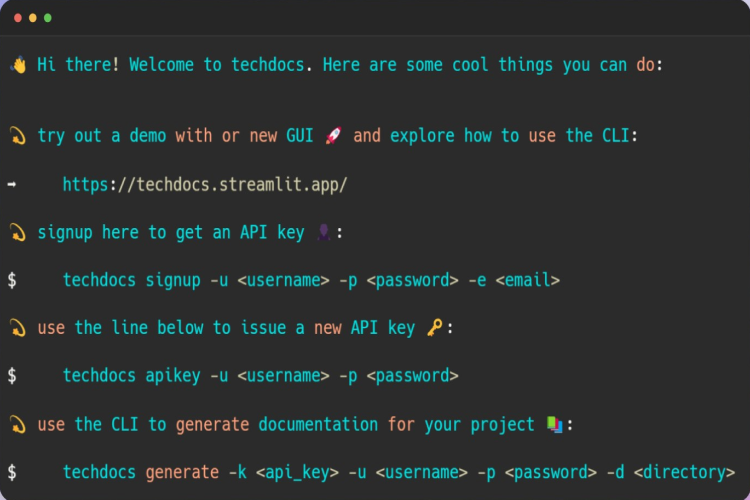Click the techdocs signup command line
This screenshot has height=500, width=750.
(311, 280)
